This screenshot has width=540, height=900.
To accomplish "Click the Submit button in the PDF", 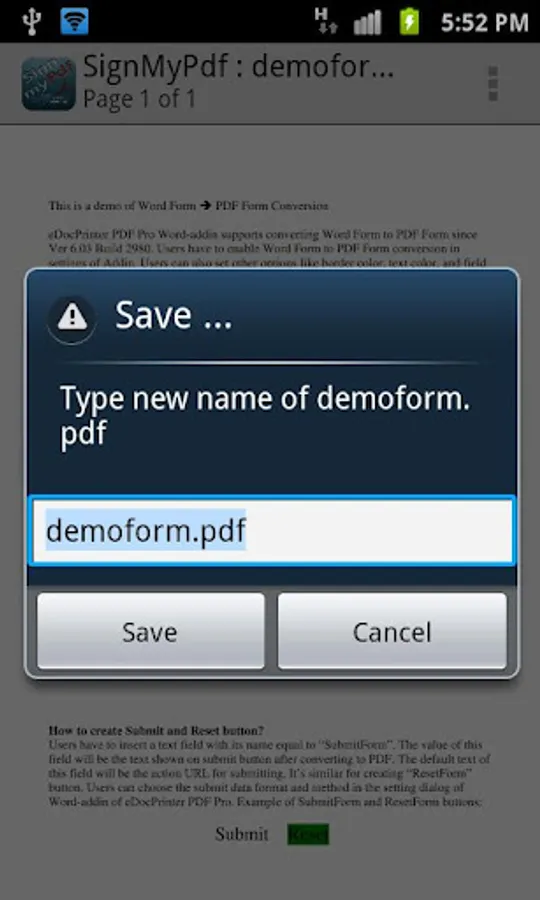I will (242, 834).
